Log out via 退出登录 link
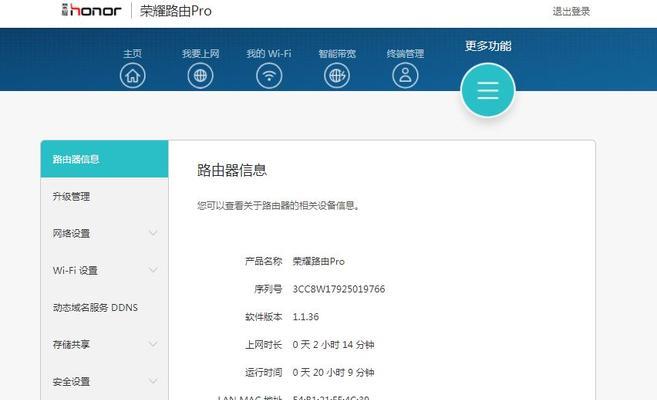The image size is (657, 400). (x=571, y=11)
